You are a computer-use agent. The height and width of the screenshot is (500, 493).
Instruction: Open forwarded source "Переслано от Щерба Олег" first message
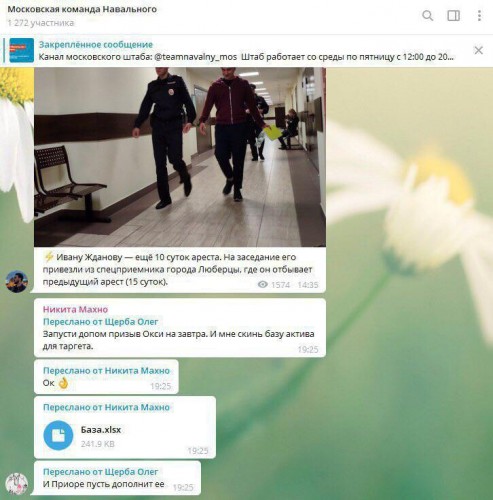(101, 322)
